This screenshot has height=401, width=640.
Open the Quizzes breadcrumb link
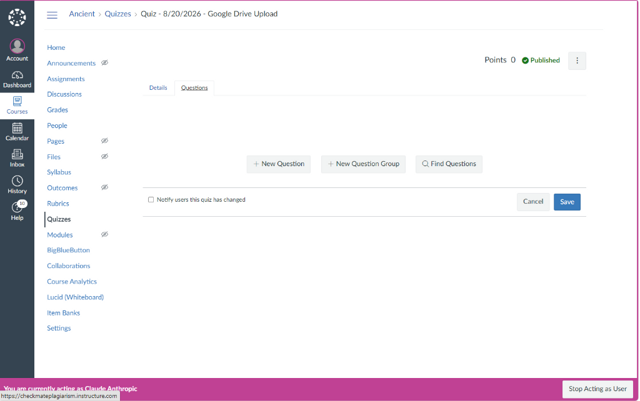118,14
